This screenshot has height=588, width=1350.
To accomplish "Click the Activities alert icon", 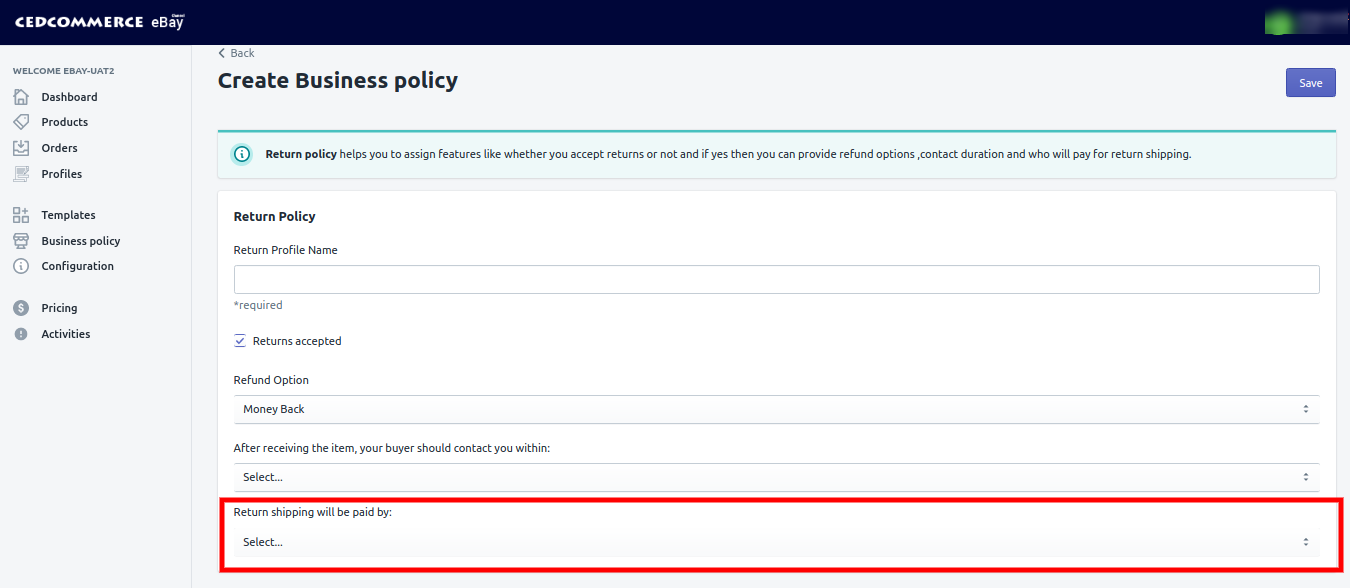I will [21, 334].
